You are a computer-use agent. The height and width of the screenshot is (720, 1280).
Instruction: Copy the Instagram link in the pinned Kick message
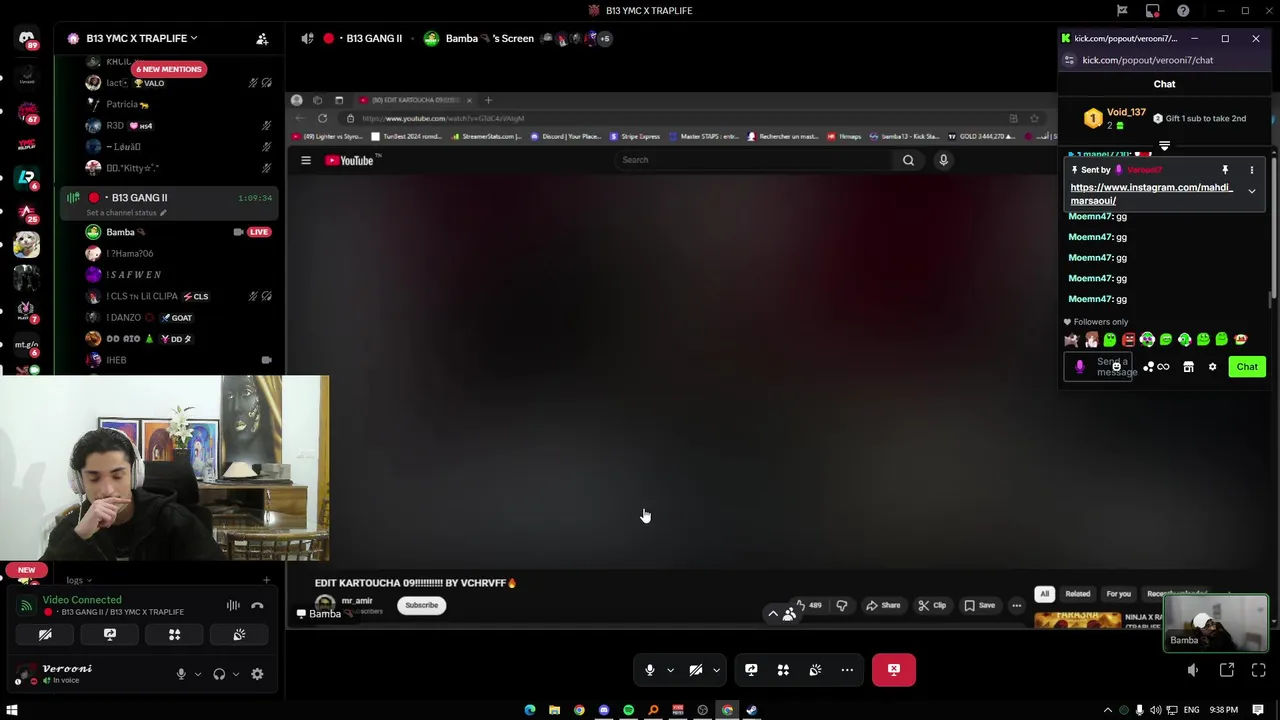point(1151,194)
